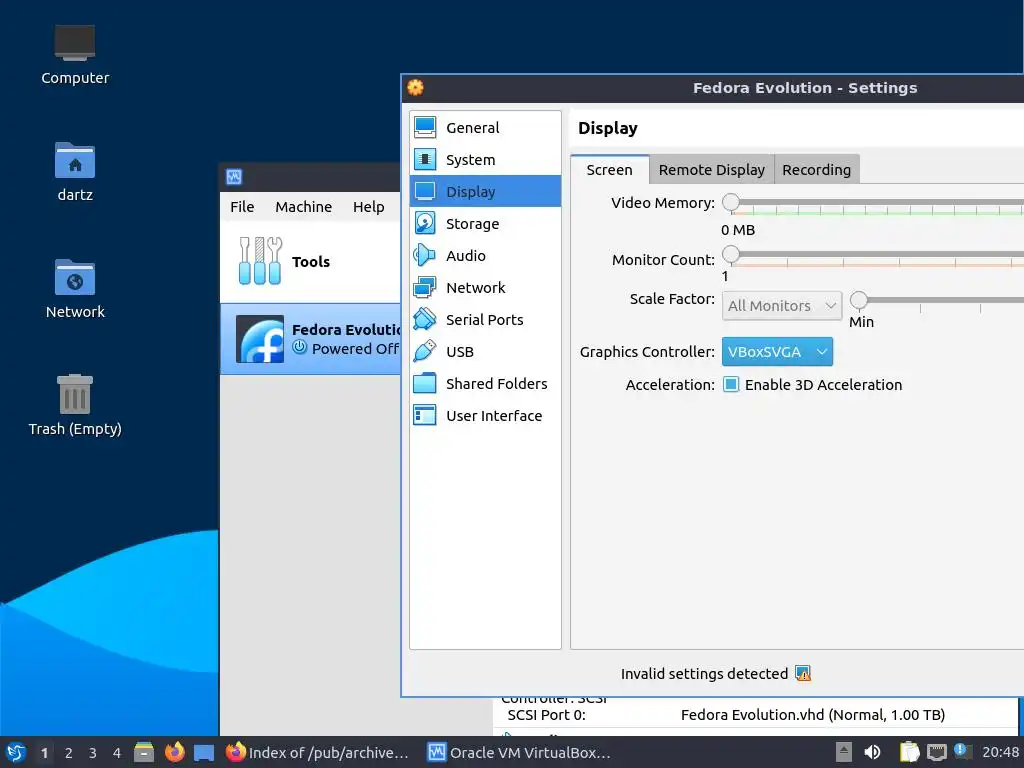Open the File menu in VirtualBox Manager
The width and height of the screenshot is (1024, 768).
[242, 207]
